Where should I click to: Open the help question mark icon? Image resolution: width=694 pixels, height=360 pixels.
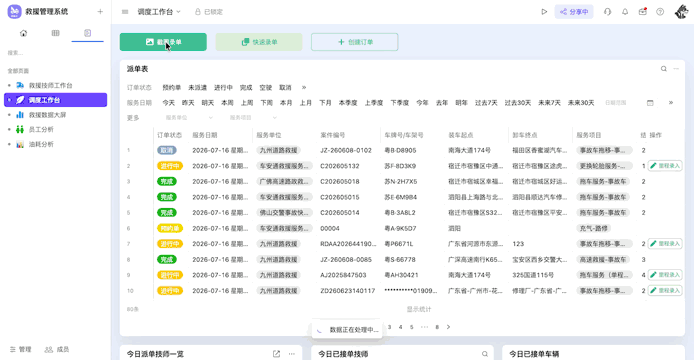click(660, 12)
